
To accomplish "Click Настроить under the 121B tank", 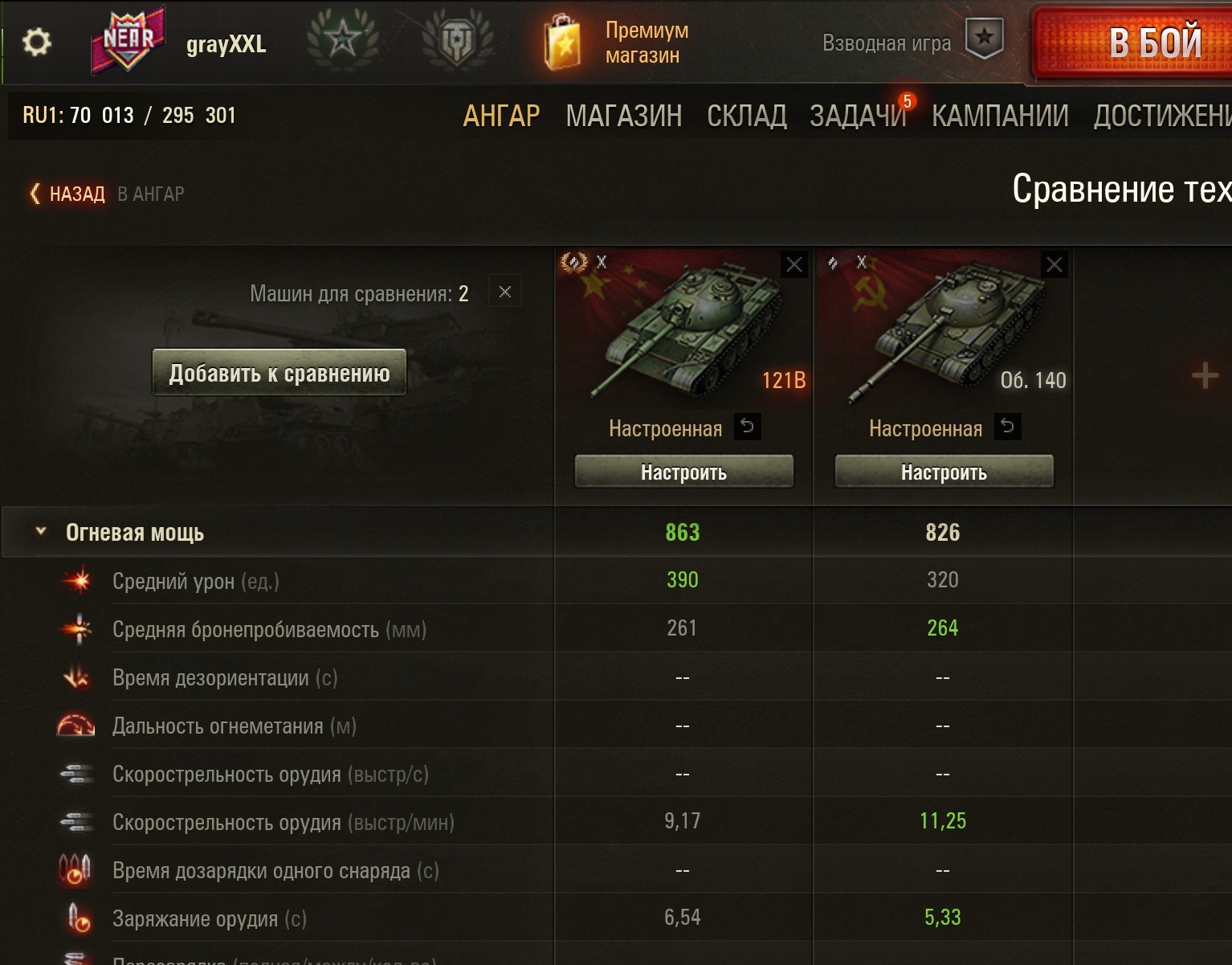I will click(x=683, y=472).
